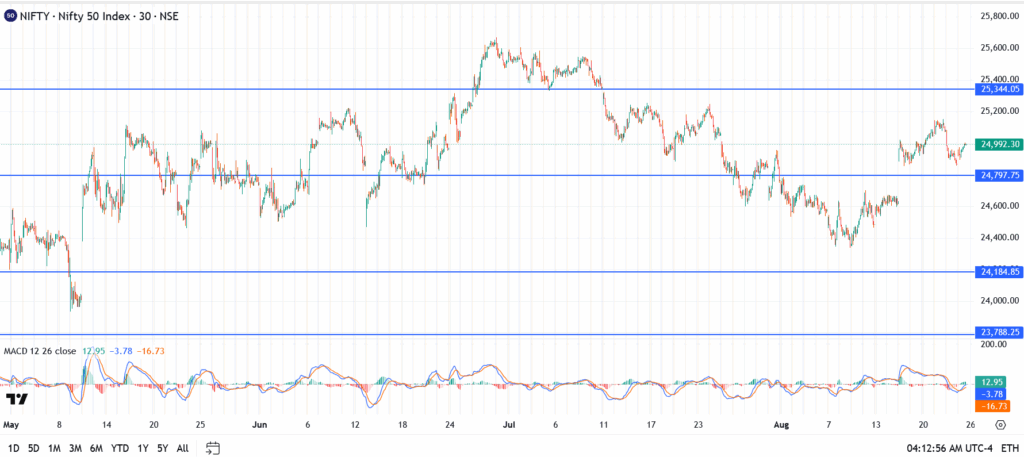1024x457 pixels.
Task: Switch chart range to 1M
Action: tap(55, 449)
